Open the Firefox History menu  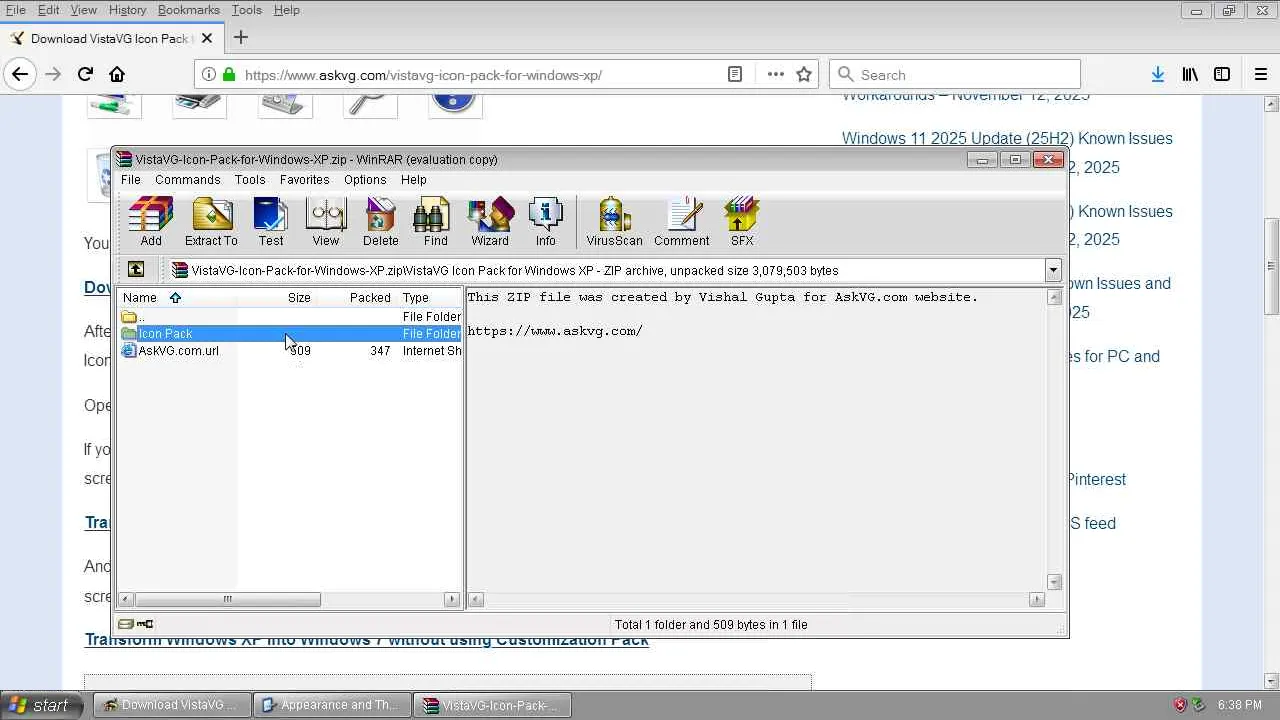pos(127,10)
